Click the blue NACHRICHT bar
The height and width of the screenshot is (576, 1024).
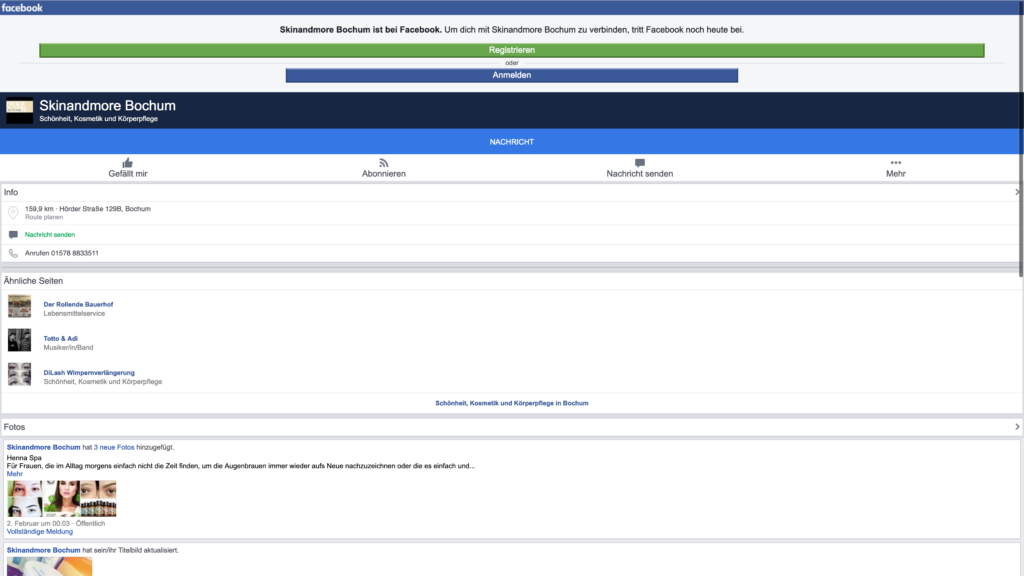tap(511, 142)
